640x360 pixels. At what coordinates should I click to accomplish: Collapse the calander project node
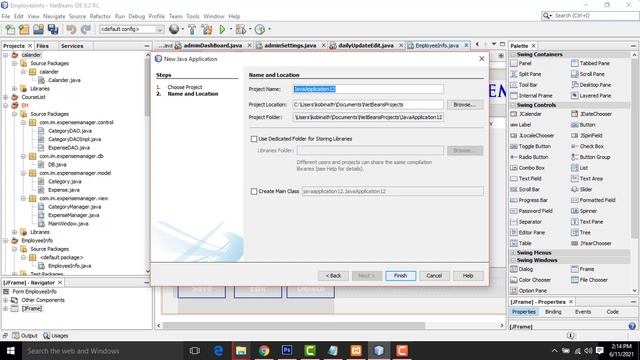(x=6, y=55)
